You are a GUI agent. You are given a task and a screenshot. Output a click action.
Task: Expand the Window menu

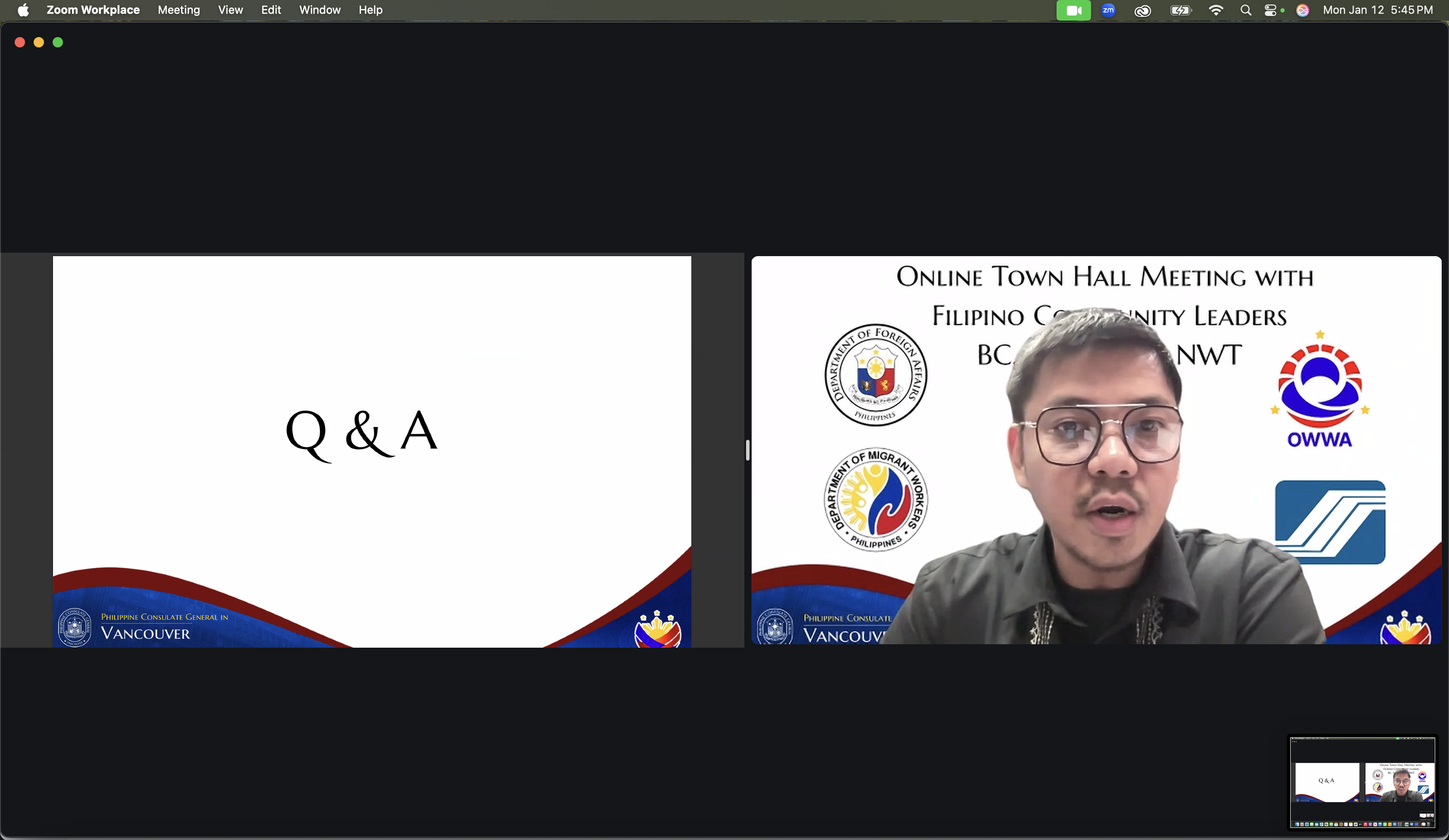[320, 10]
